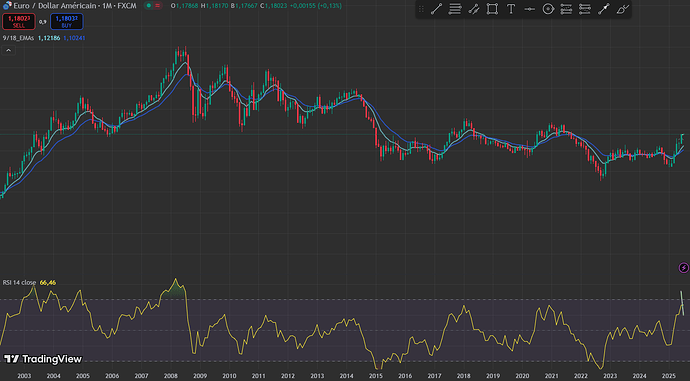Select the horizontal line marker tool
This screenshot has height=381, width=690.
click(x=529, y=9)
